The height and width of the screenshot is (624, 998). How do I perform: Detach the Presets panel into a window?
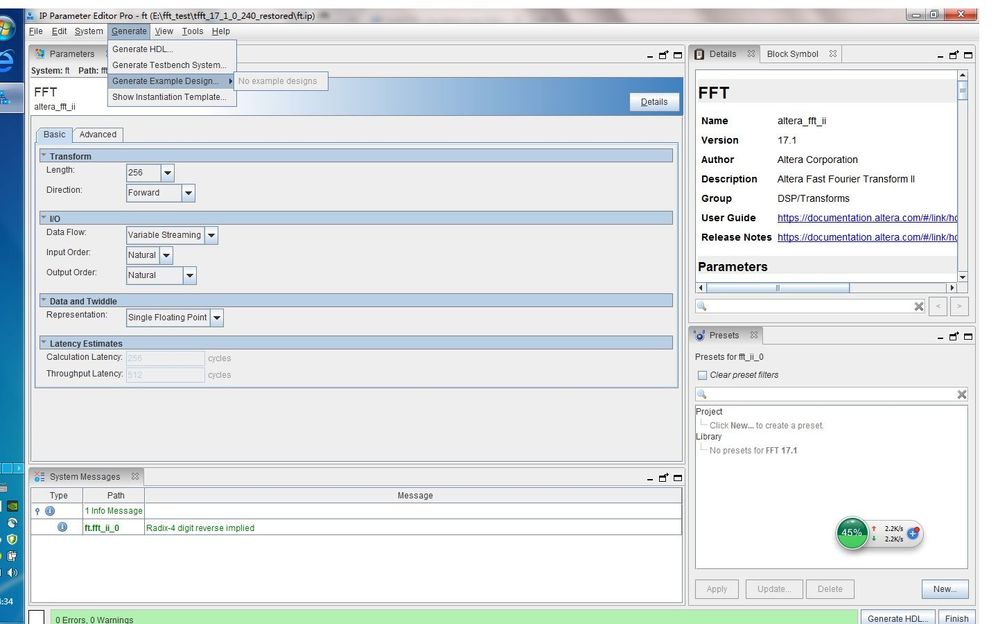point(953,336)
